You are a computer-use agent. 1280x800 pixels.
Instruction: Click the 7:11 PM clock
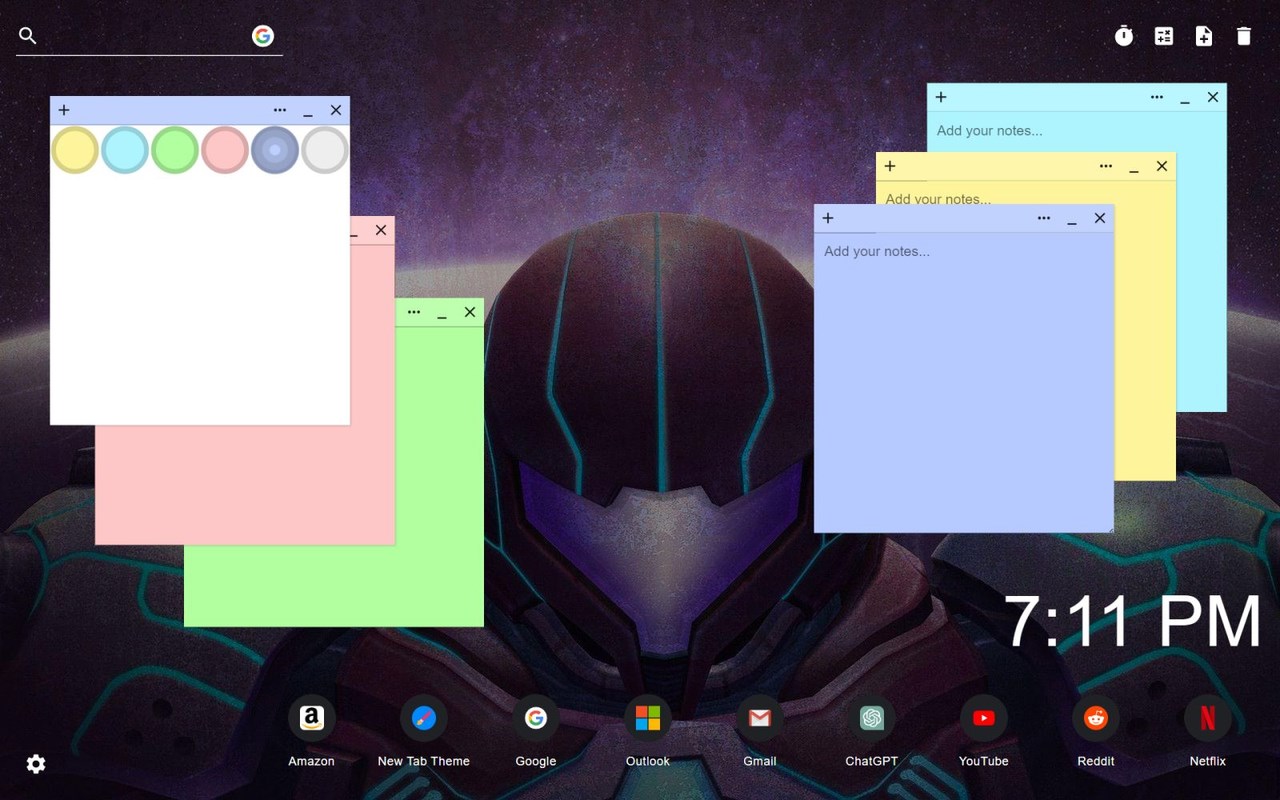[1132, 621]
